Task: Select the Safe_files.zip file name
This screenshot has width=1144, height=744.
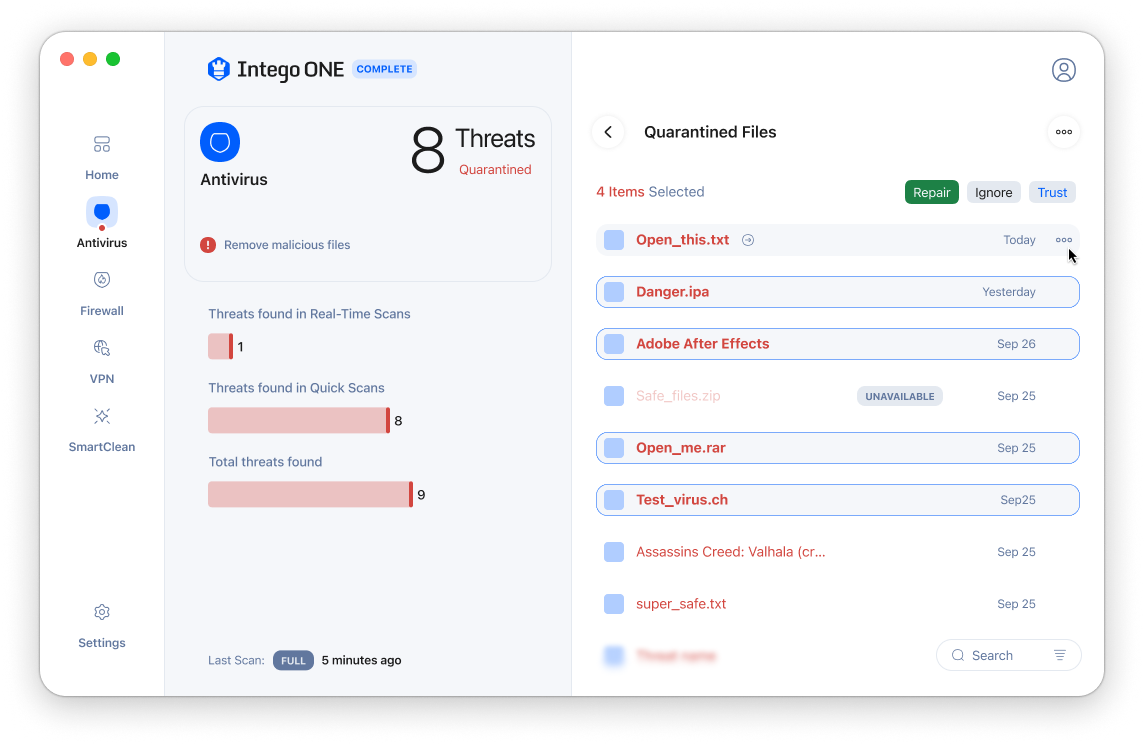Action: [678, 396]
